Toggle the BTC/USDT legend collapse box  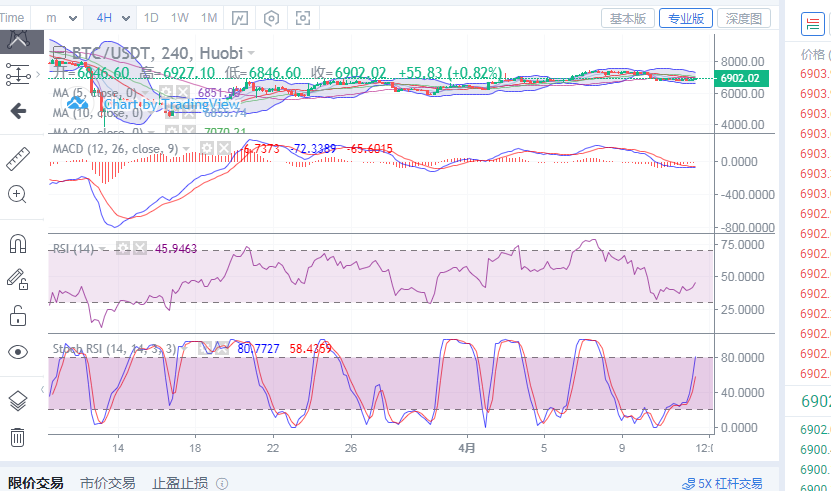coord(60,52)
